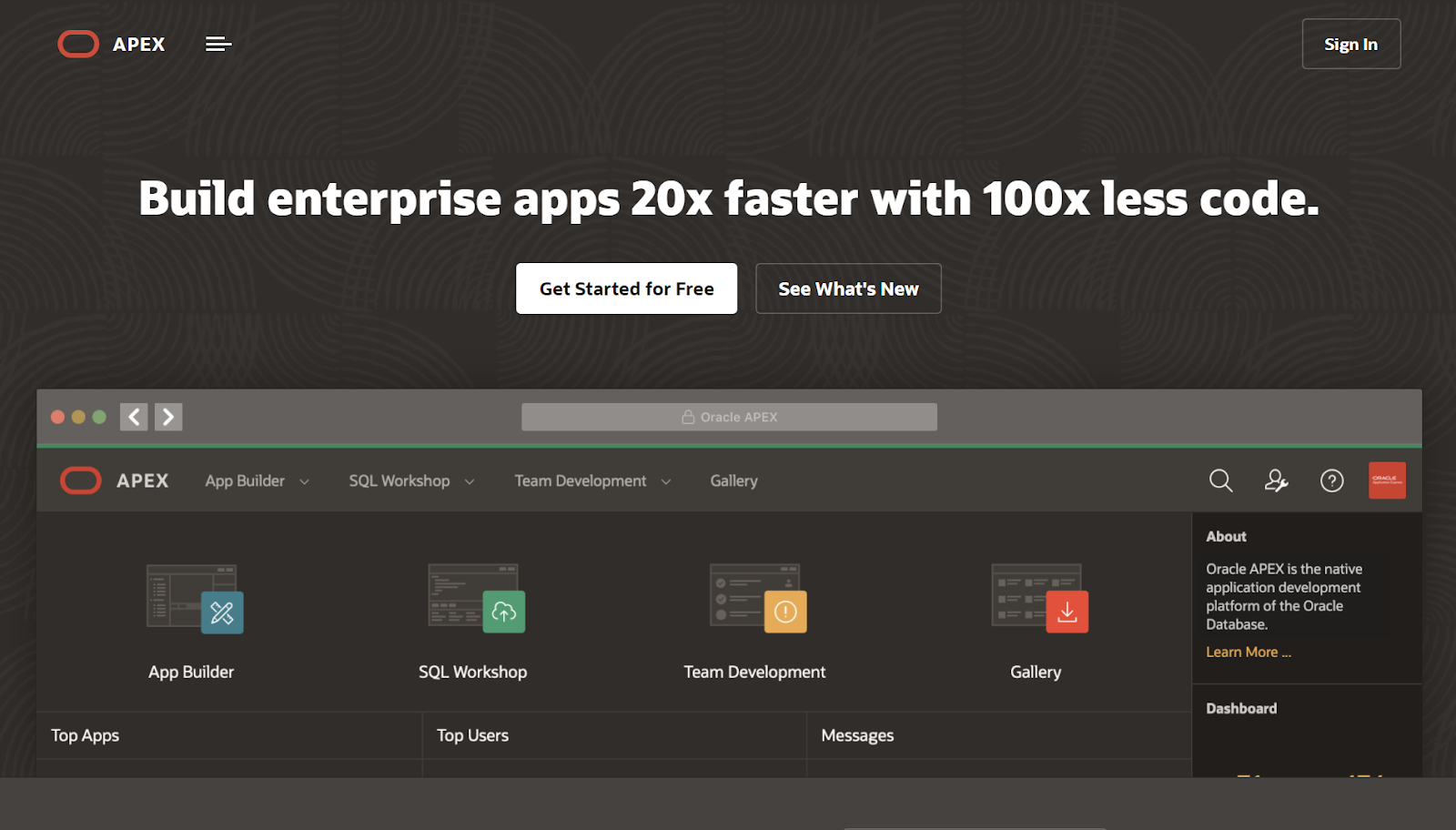
Task: Expand the App Builder dropdown chevron
Action: click(304, 481)
